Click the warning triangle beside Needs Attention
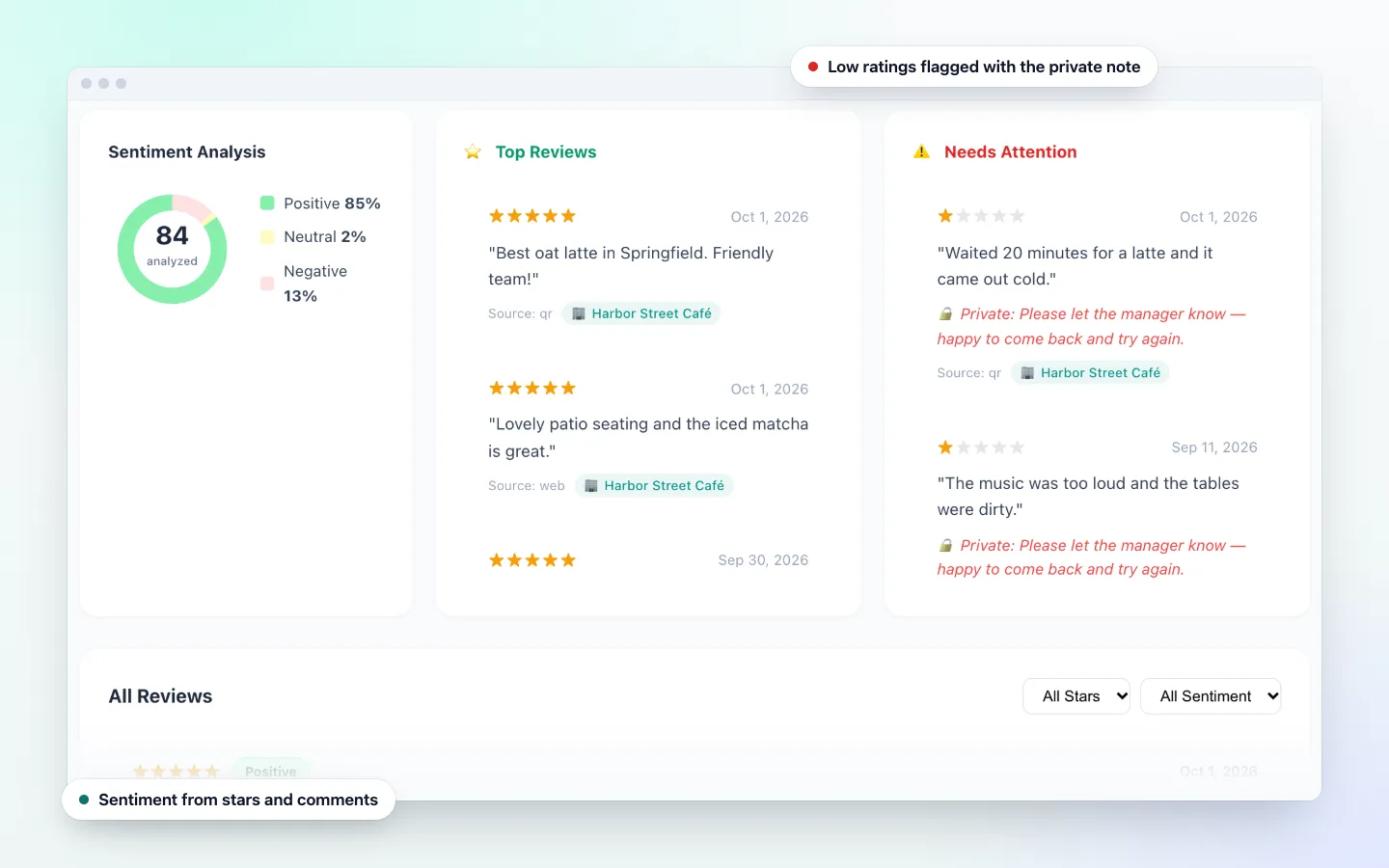Viewport: 1389px width, 868px height. tap(922, 152)
